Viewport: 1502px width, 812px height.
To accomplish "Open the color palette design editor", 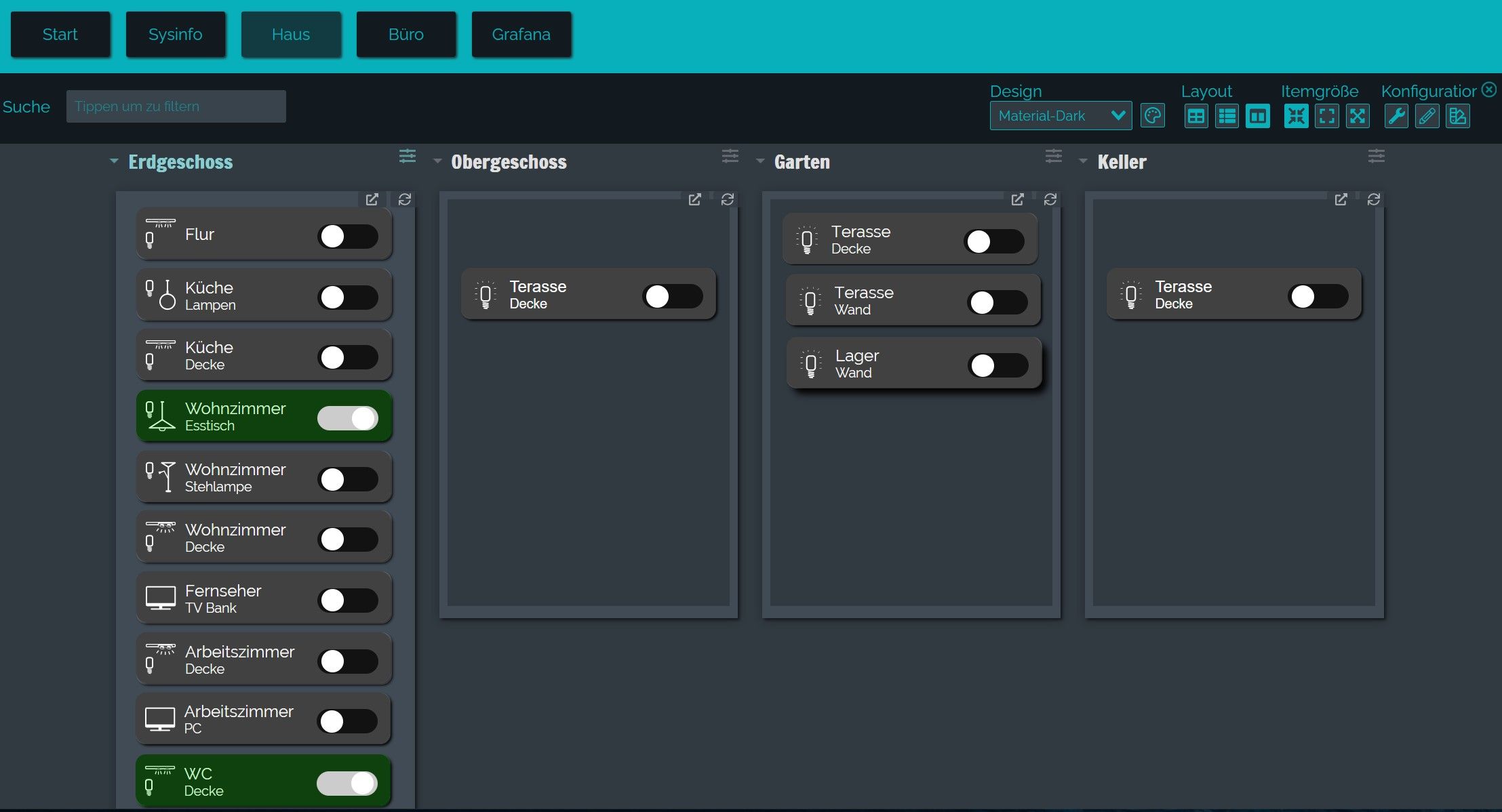I will (1153, 116).
